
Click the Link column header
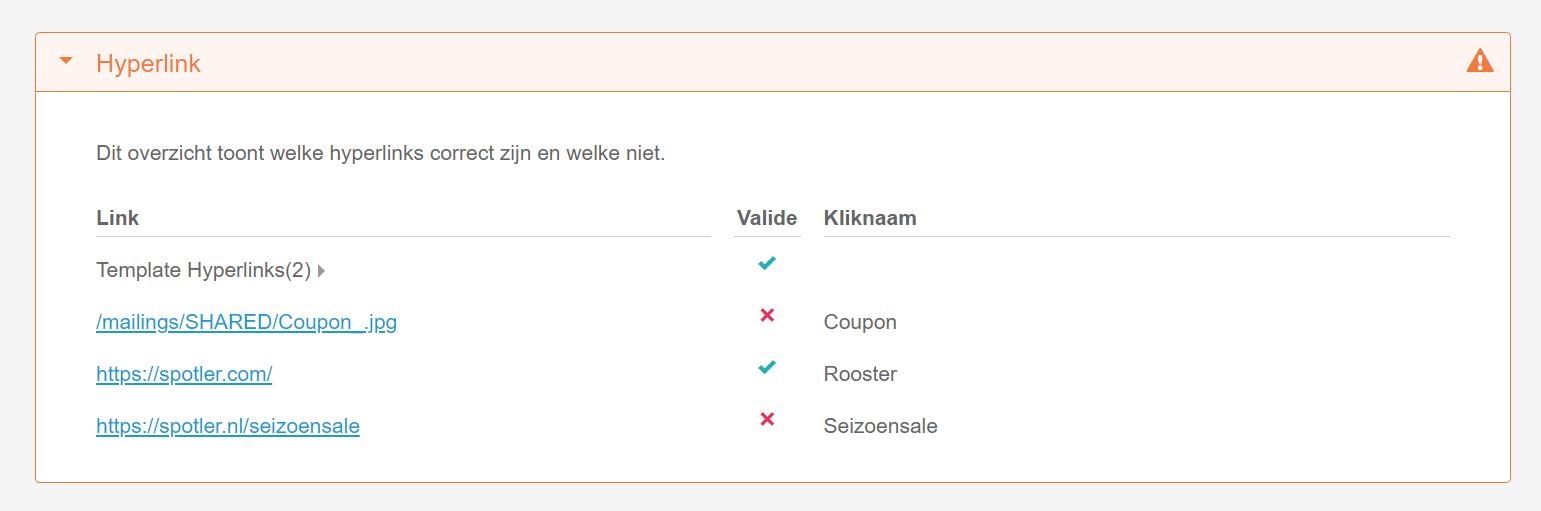point(118,218)
